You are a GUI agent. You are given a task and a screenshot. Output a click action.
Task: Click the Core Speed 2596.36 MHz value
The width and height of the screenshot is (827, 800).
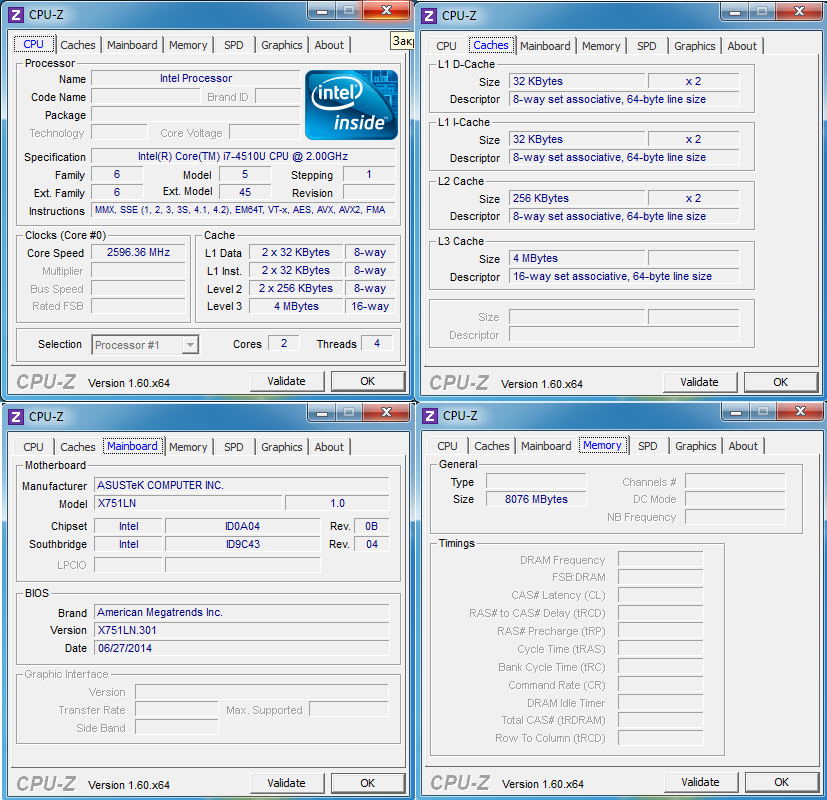(138, 252)
